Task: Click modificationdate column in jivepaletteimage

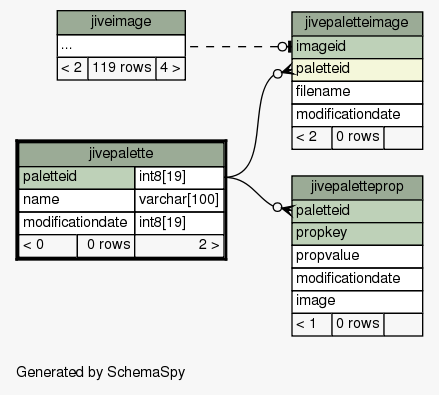Action: pos(357,115)
